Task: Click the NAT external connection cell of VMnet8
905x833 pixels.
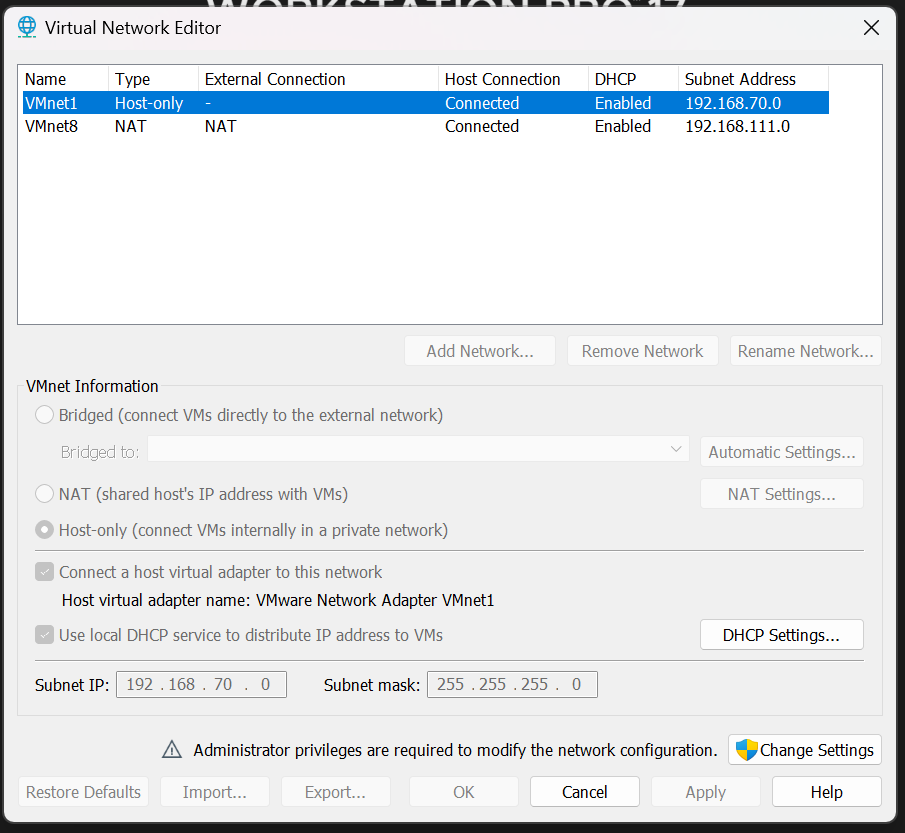Action: pos(220,126)
